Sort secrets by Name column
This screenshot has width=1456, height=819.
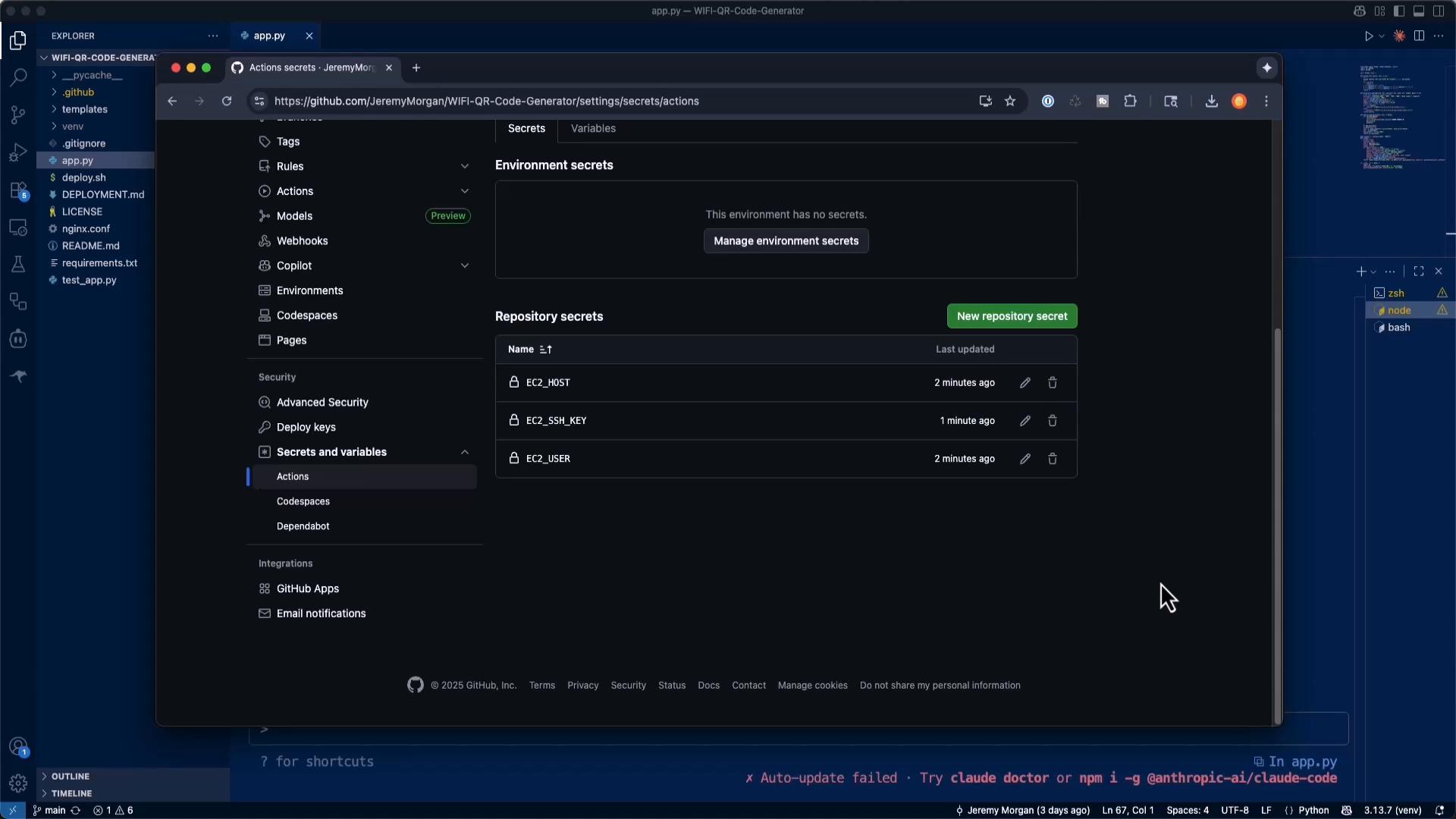point(529,350)
